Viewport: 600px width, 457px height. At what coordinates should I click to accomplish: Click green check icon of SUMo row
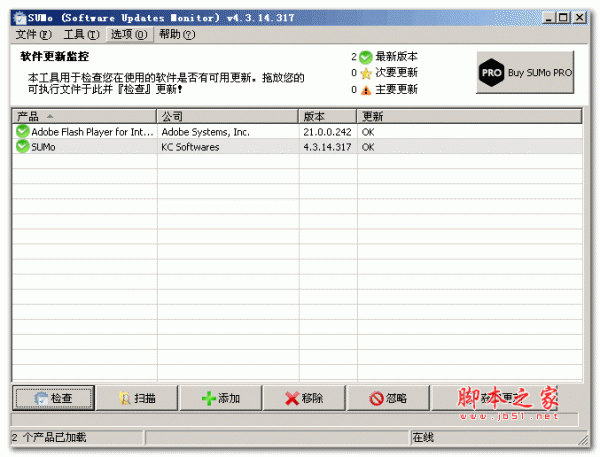tap(23, 147)
